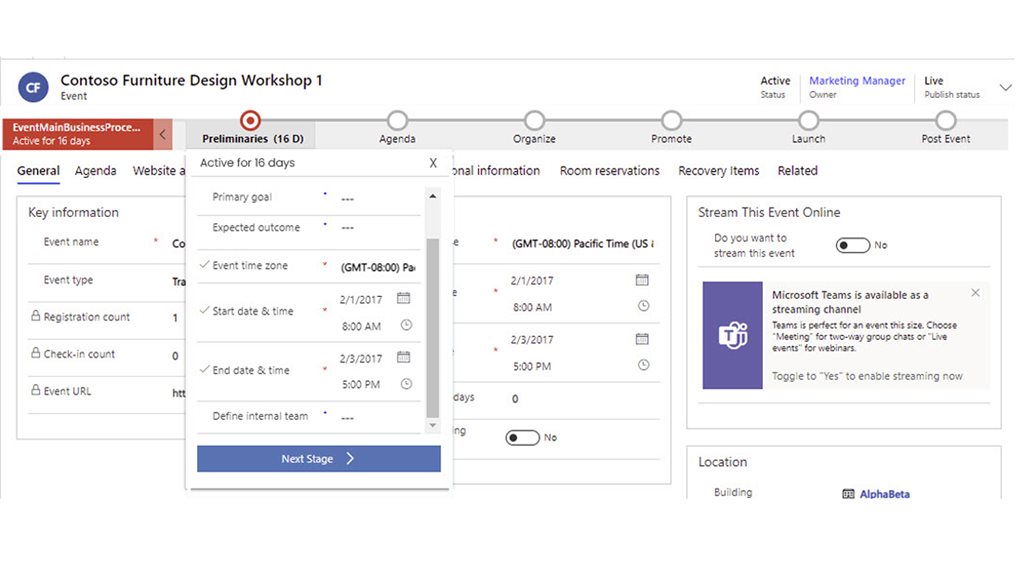Open clock icon beside main form 8:00 AM
Viewport: 1024px width, 576px height.
click(643, 306)
